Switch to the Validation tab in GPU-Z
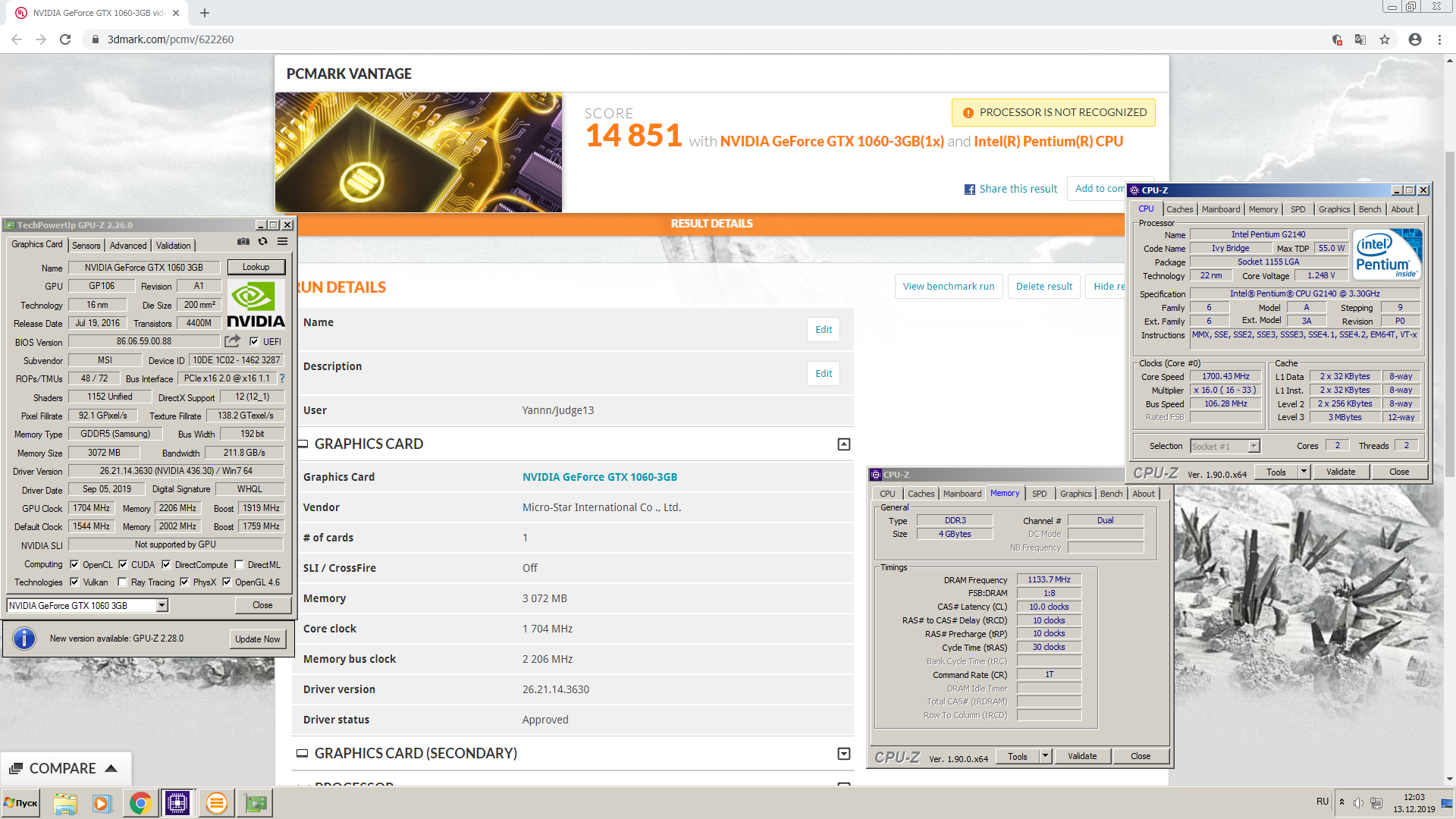1456x819 pixels. 174,246
